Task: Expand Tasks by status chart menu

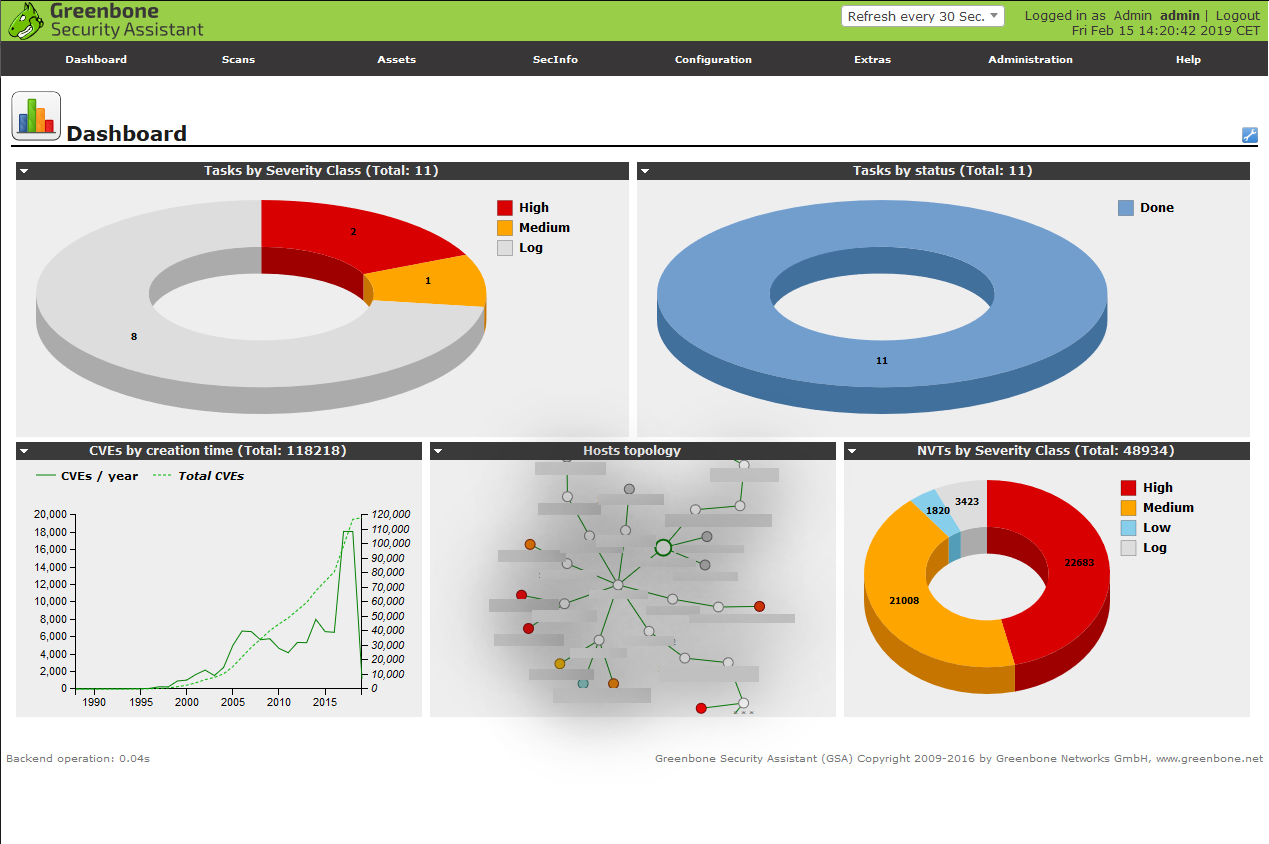Action: [x=645, y=171]
